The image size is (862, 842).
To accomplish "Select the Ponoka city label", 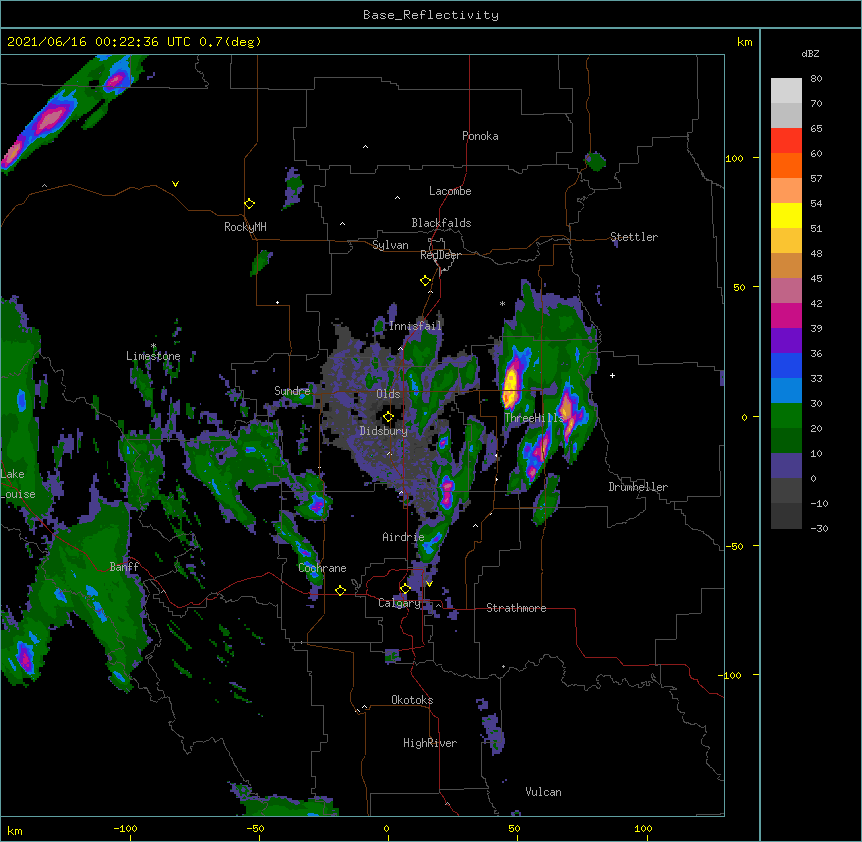I will coord(480,136).
